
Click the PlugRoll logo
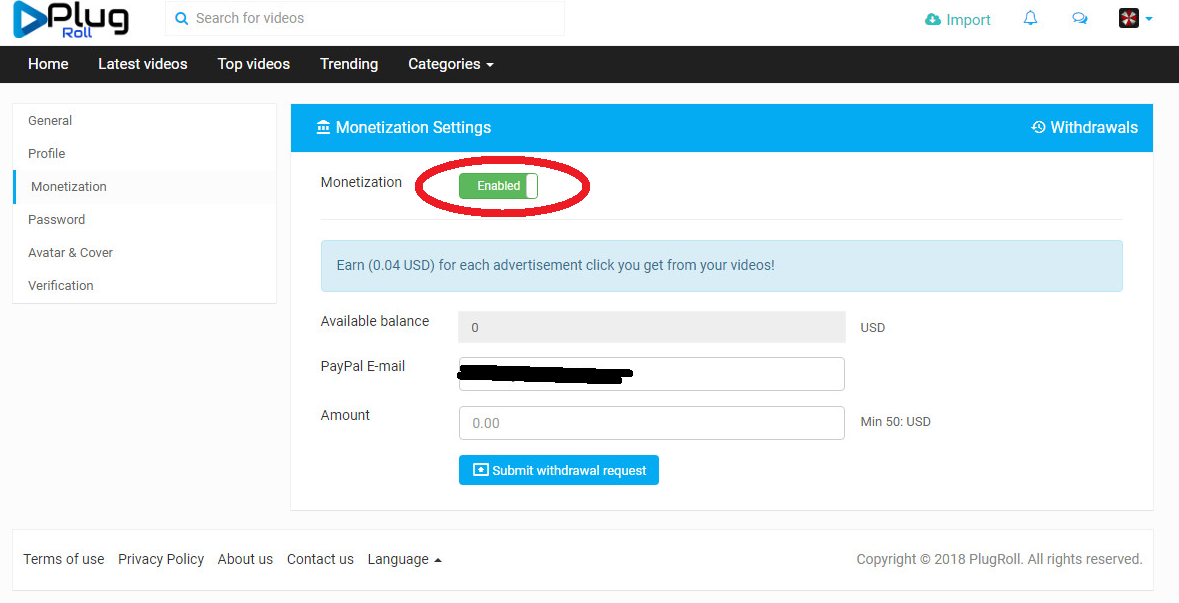(x=71, y=20)
